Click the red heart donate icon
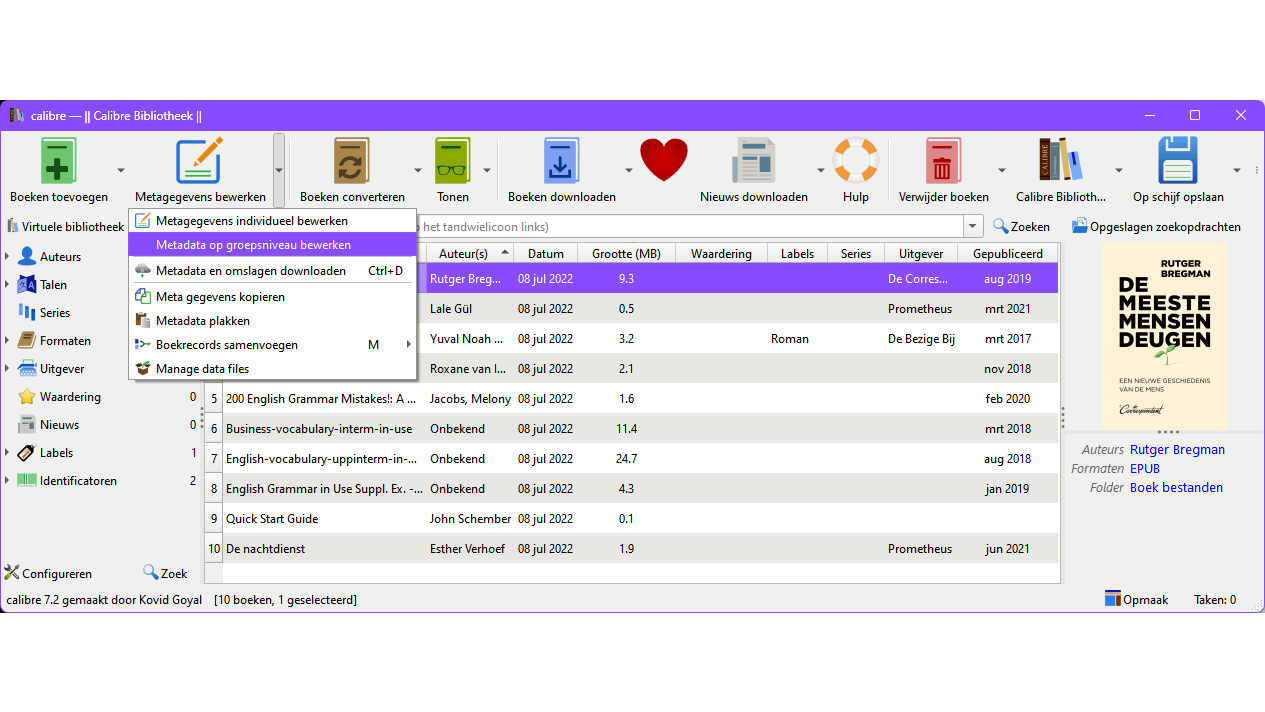The width and height of the screenshot is (1265, 712). [x=664, y=160]
